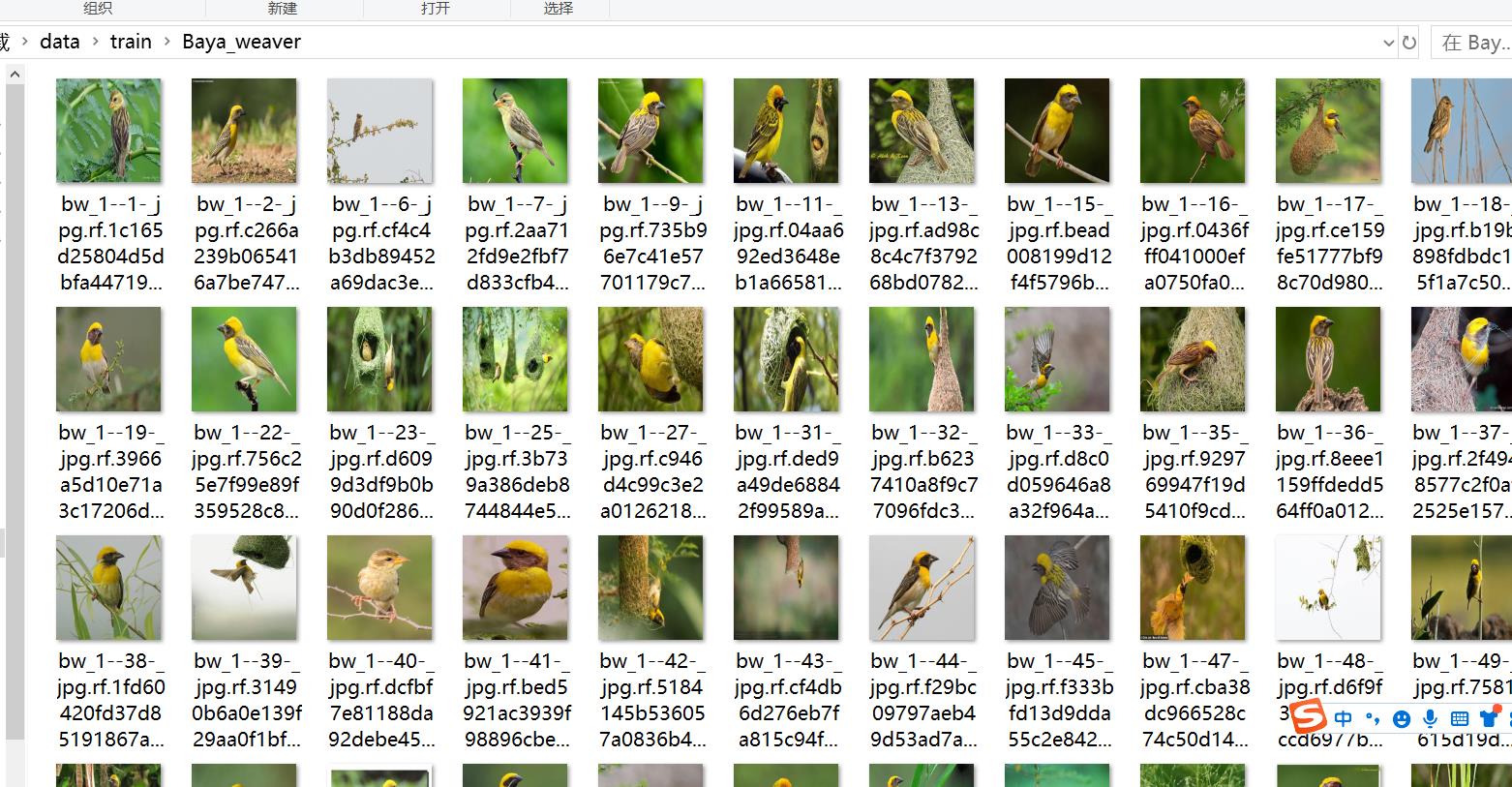Click file name "bw_1--43-_jpg.rf.cf4db…"

(789, 700)
